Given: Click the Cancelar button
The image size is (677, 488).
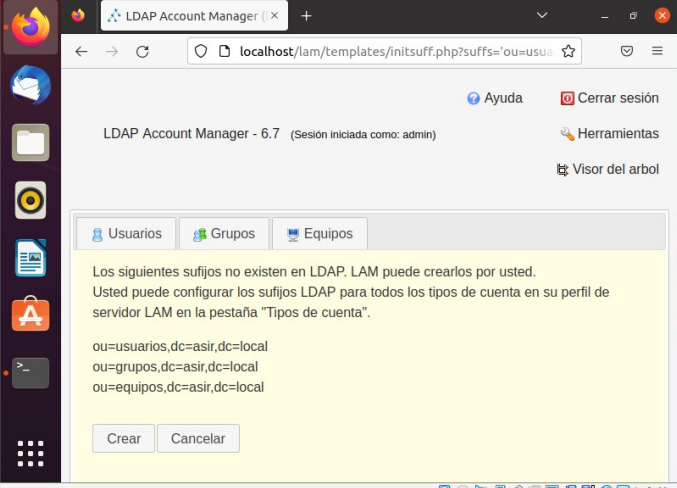Looking at the screenshot, I should click(x=198, y=438).
